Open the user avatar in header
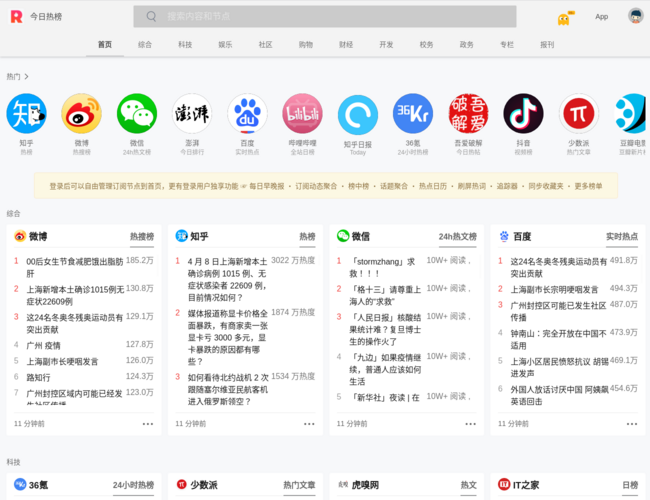Viewport: 650px width, 500px height. [x=635, y=16]
